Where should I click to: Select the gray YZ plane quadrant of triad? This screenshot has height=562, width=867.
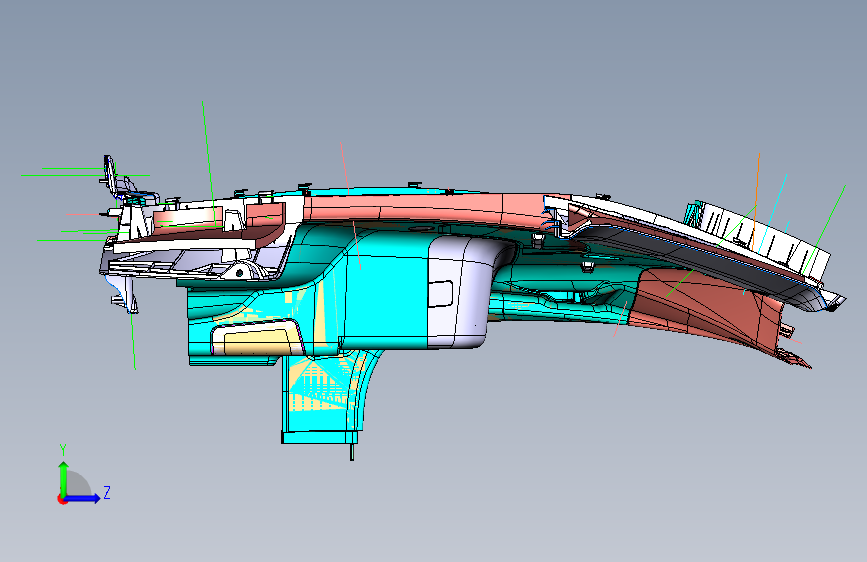pyautogui.click(x=77, y=485)
